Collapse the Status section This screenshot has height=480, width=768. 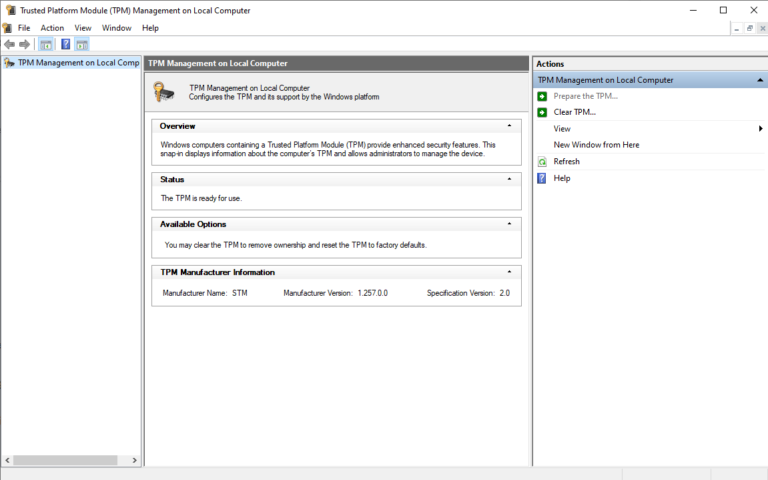point(509,179)
